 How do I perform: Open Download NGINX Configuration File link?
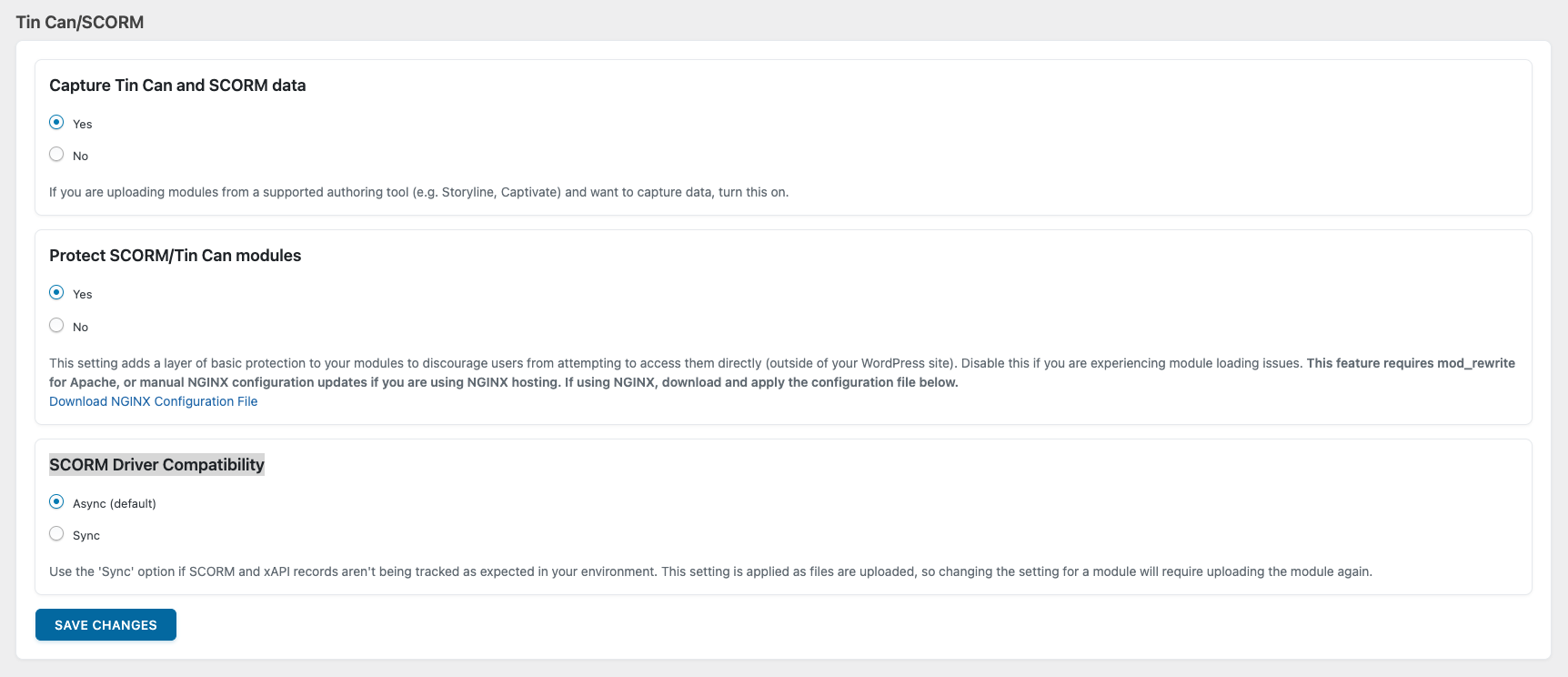[x=153, y=401]
